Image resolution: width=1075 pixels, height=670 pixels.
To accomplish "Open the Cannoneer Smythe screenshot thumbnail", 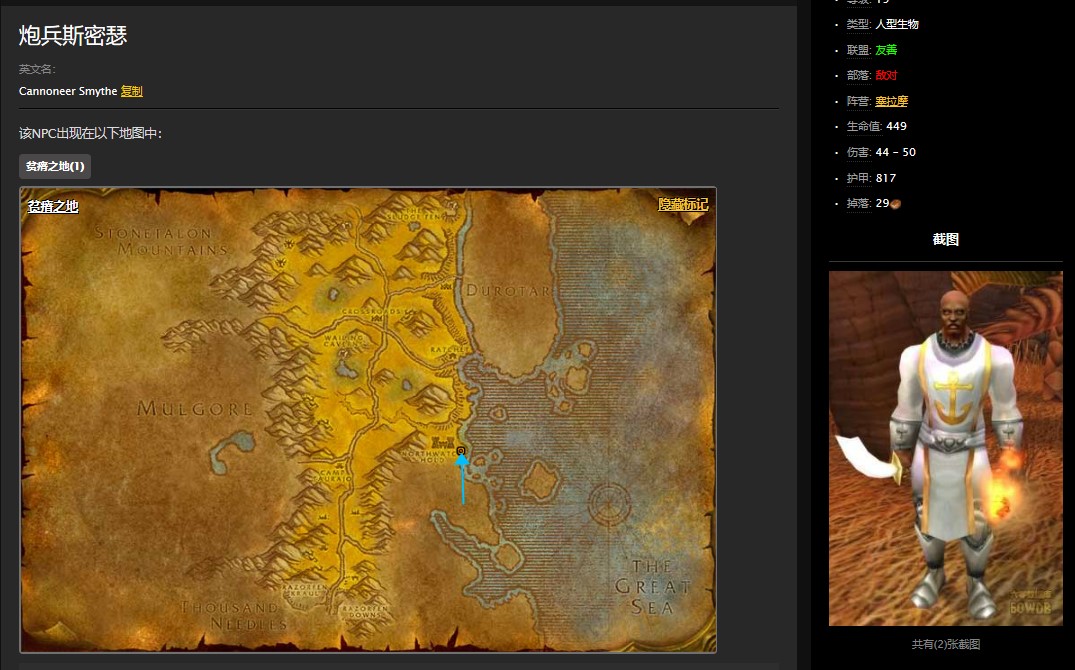I will (x=945, y=448).
